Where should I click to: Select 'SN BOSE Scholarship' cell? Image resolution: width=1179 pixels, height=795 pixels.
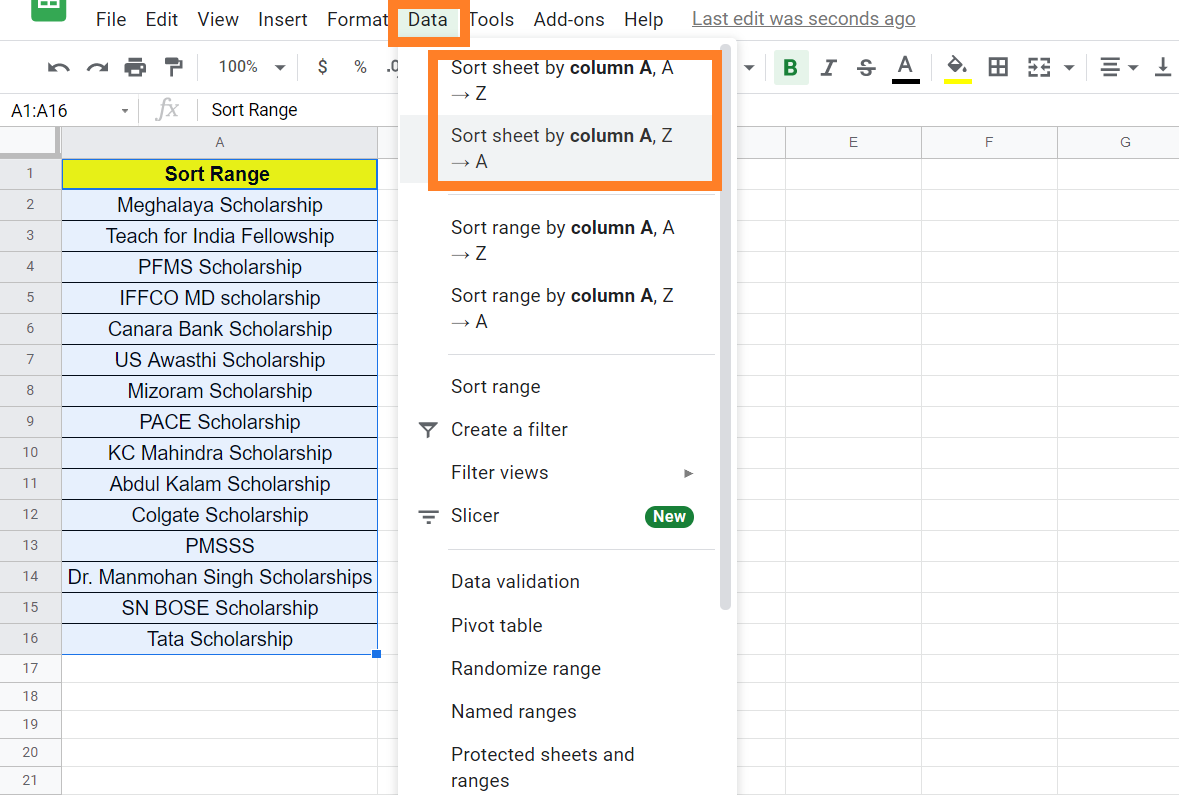click(x=220, y=608)
